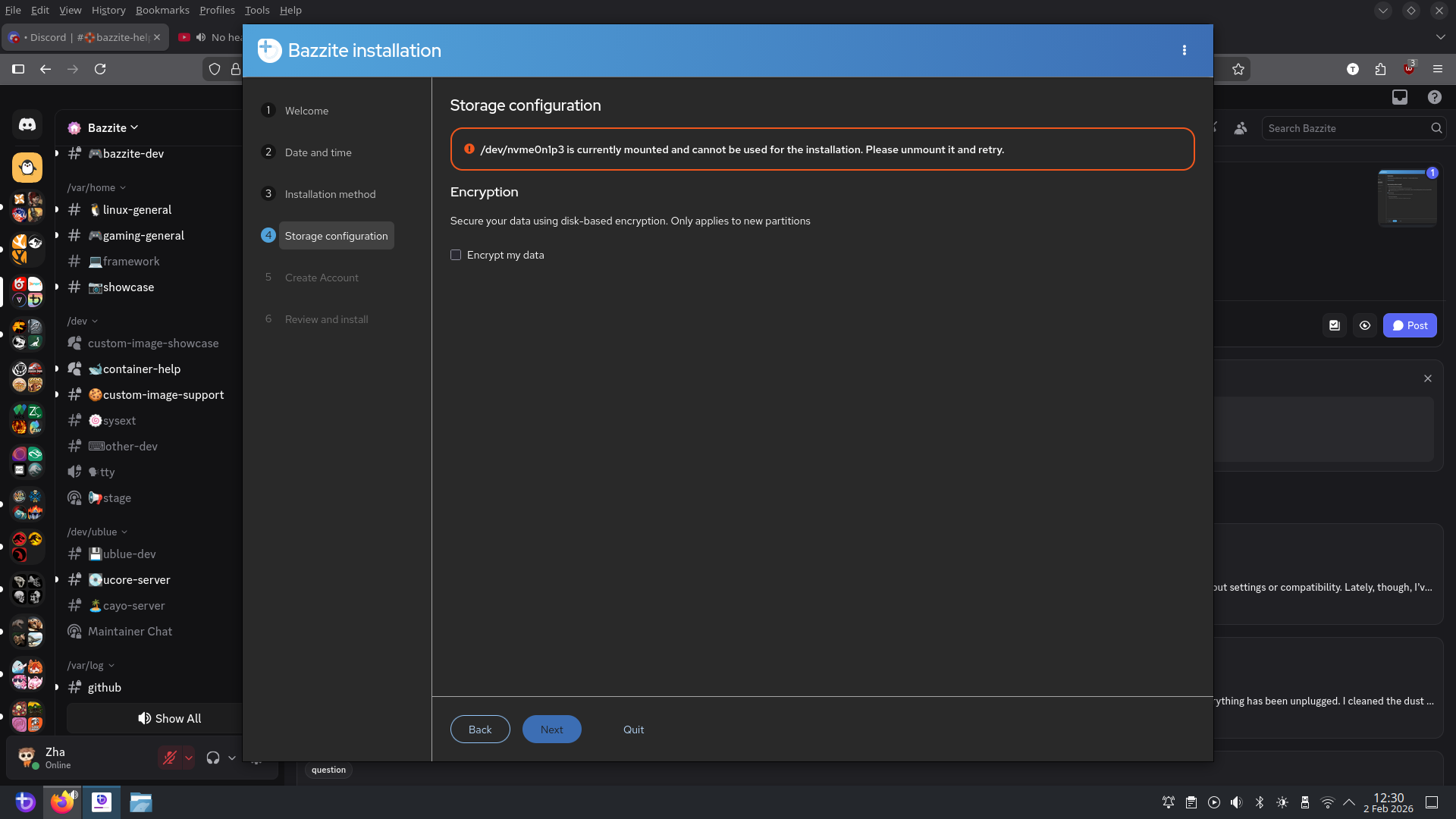Launch file manager from taskbar
The image size is (1456, 819).
pos(140,802)
